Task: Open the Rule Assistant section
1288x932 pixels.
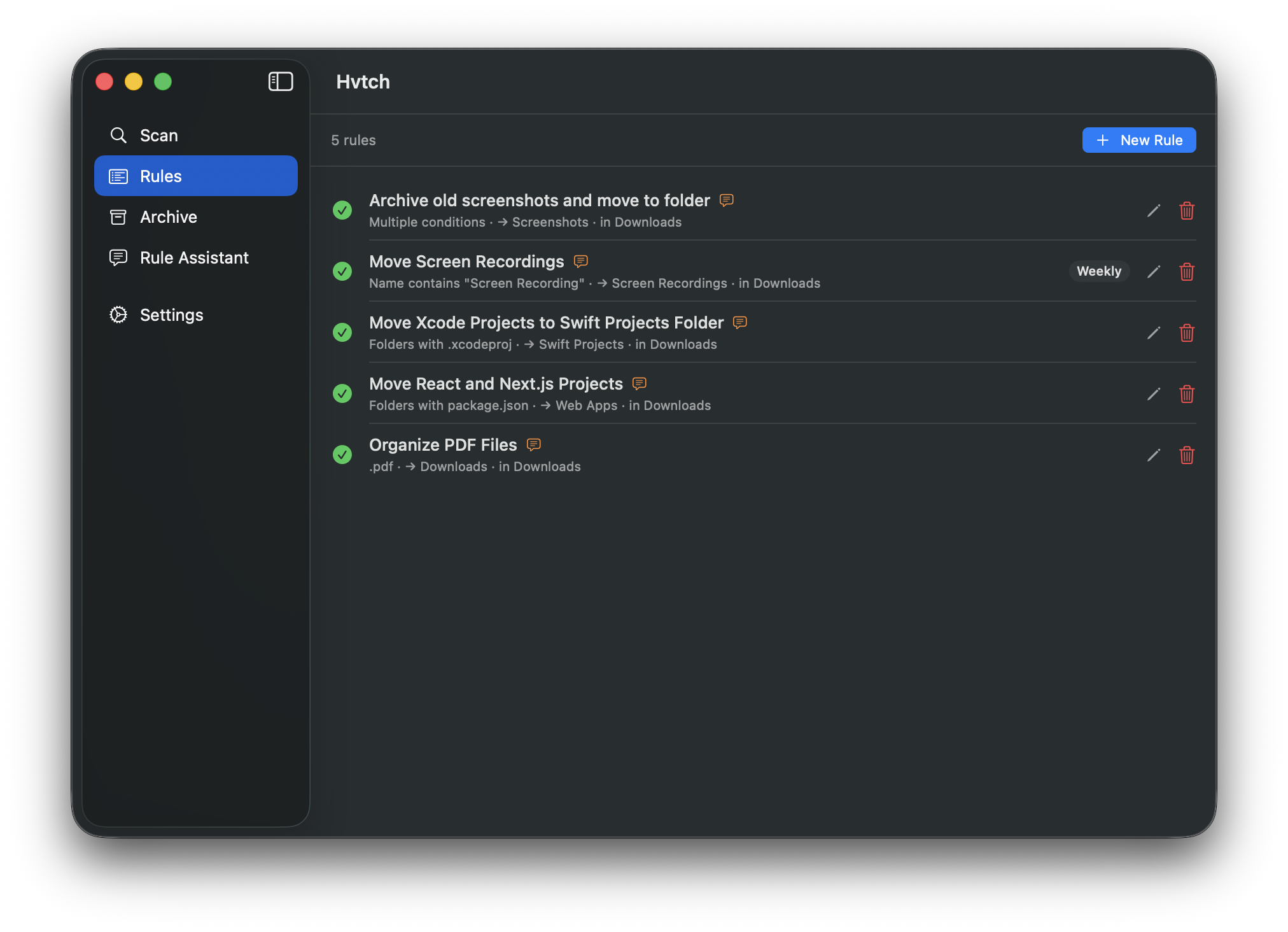Action: pos(194,257)
